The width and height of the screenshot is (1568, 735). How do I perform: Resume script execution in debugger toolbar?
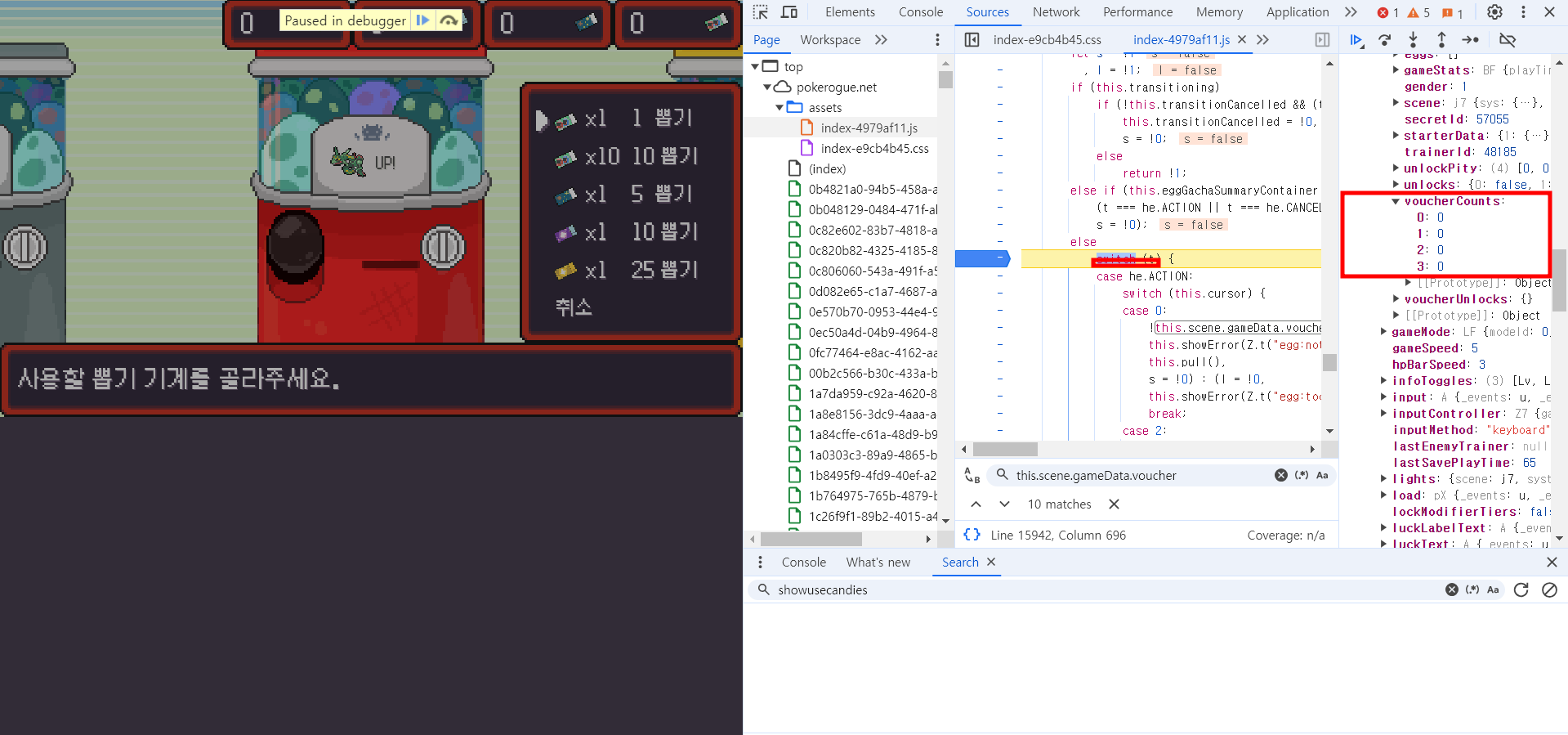(1356, 40)
